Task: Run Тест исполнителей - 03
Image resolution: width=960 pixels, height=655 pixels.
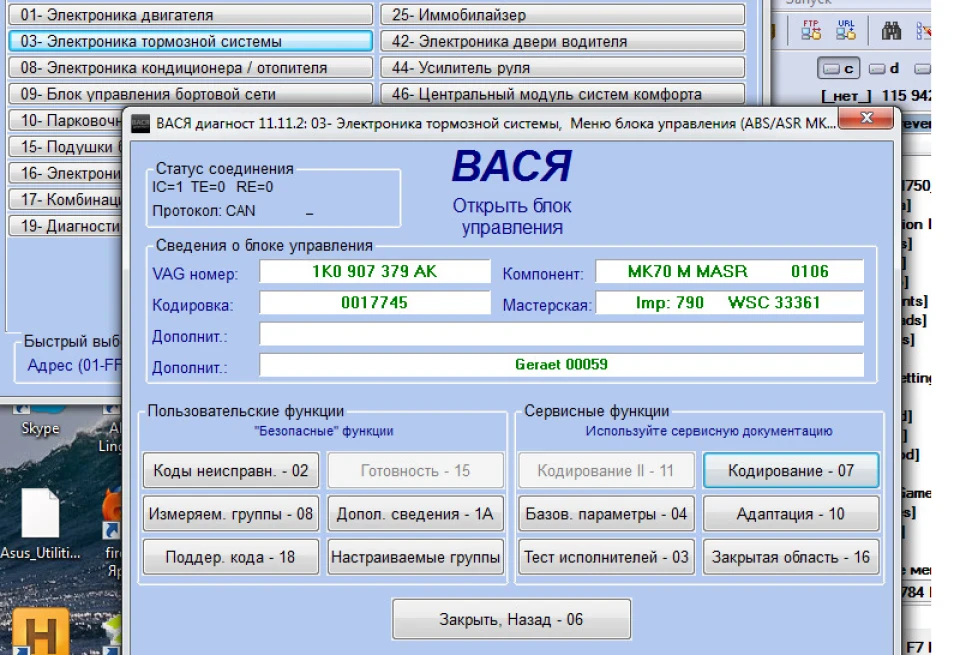Action: pyautogui.click(x=606, y=557)
